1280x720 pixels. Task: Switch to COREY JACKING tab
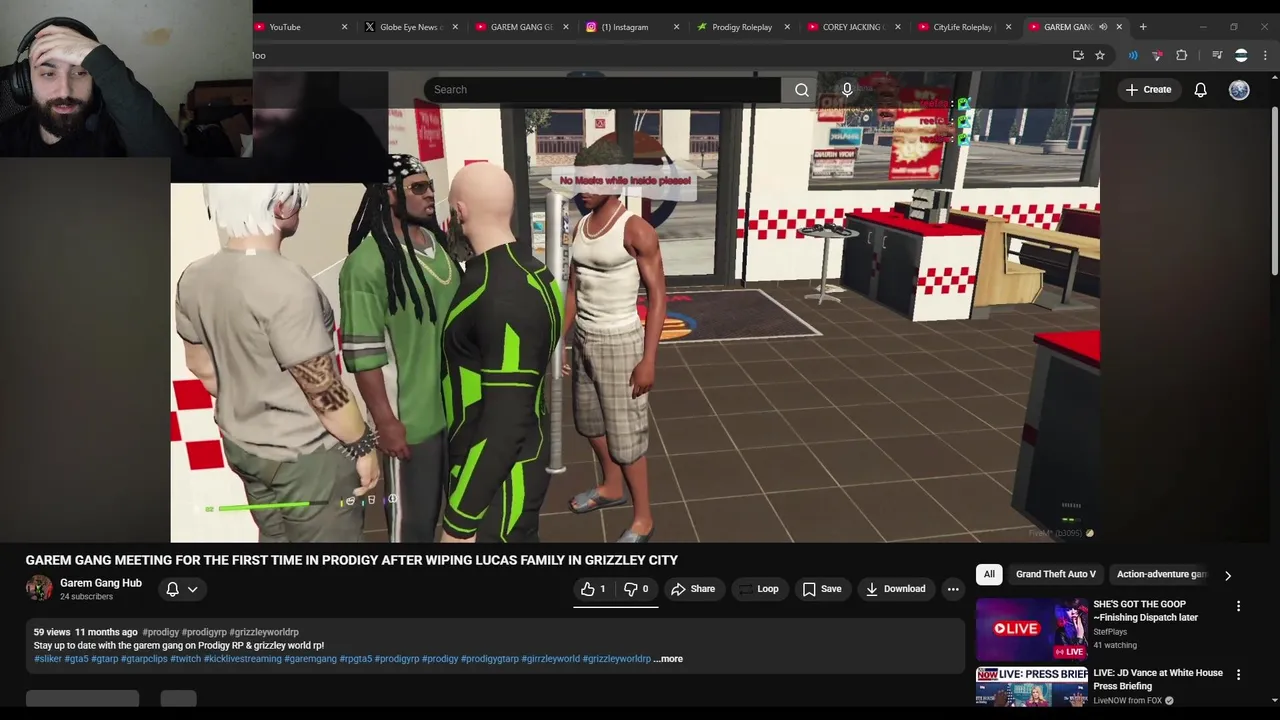pos(852,27)
